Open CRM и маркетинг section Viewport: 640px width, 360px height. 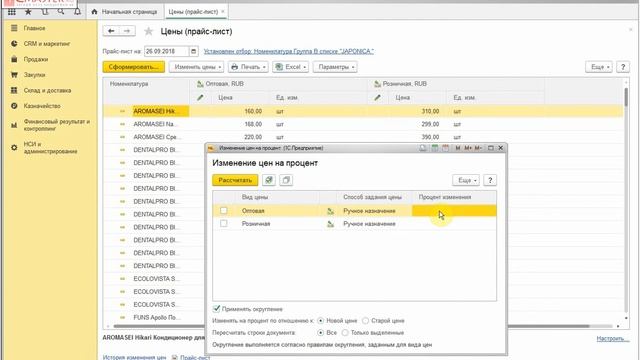[47, 44]
